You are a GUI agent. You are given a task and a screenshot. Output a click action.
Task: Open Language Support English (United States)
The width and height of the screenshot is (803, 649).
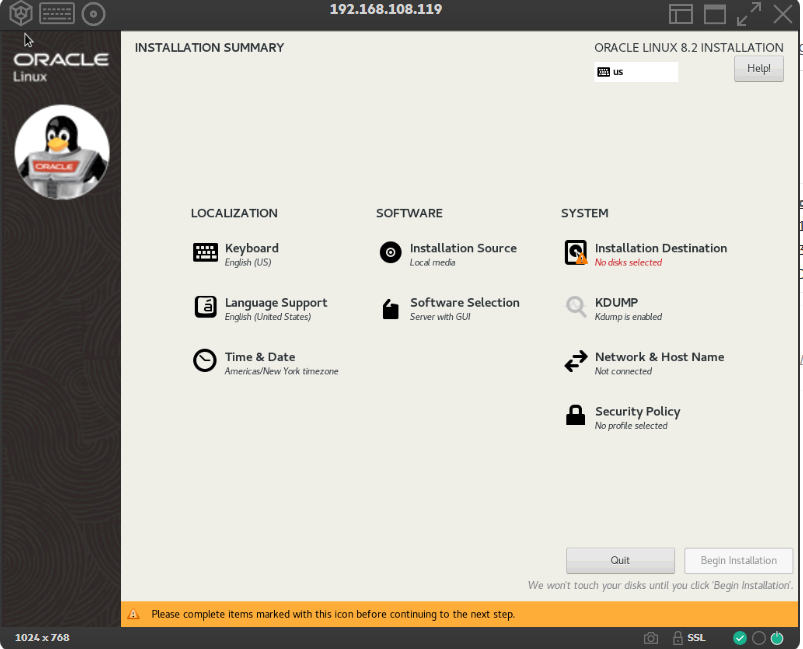point(261,309)
